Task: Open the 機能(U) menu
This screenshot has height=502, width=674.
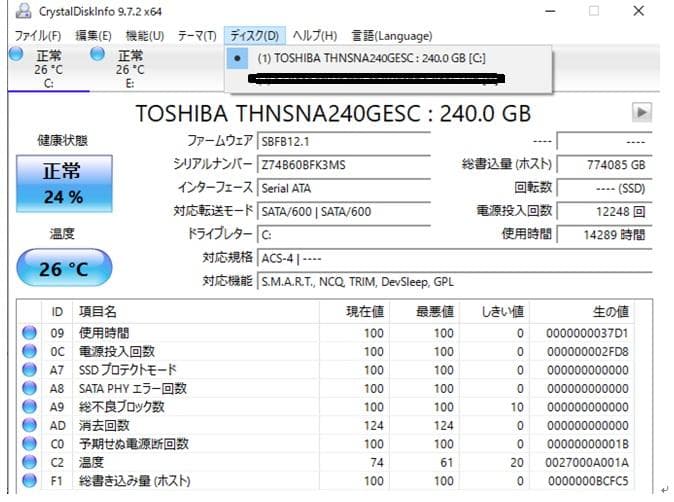Action: coord(145,36)
